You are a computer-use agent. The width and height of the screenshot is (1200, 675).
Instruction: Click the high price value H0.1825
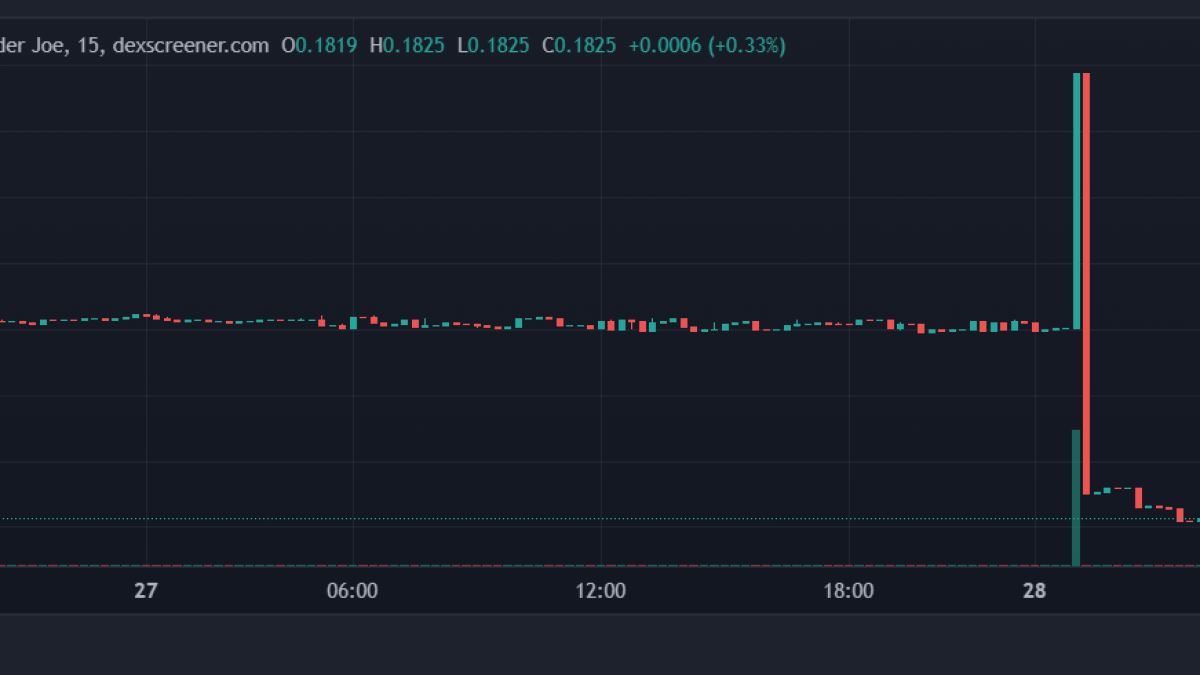point(407,45)
